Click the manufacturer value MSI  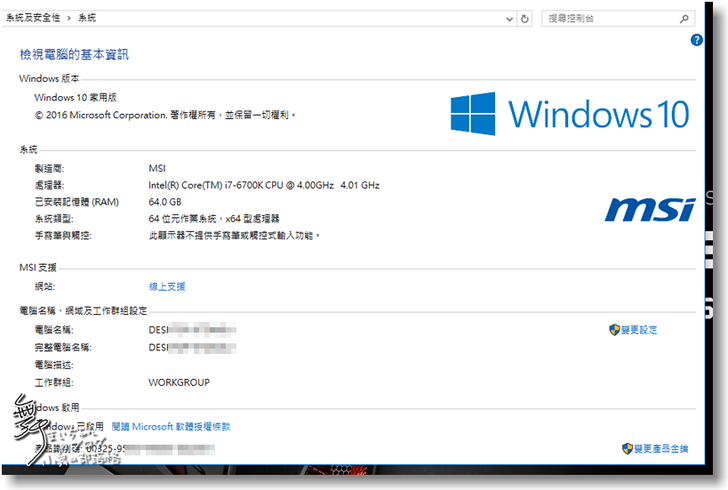(x=157, y=168)
